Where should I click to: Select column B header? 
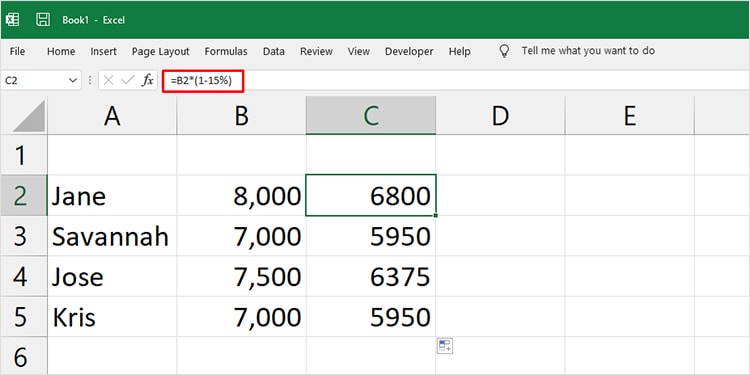click(x=242, y=115)
